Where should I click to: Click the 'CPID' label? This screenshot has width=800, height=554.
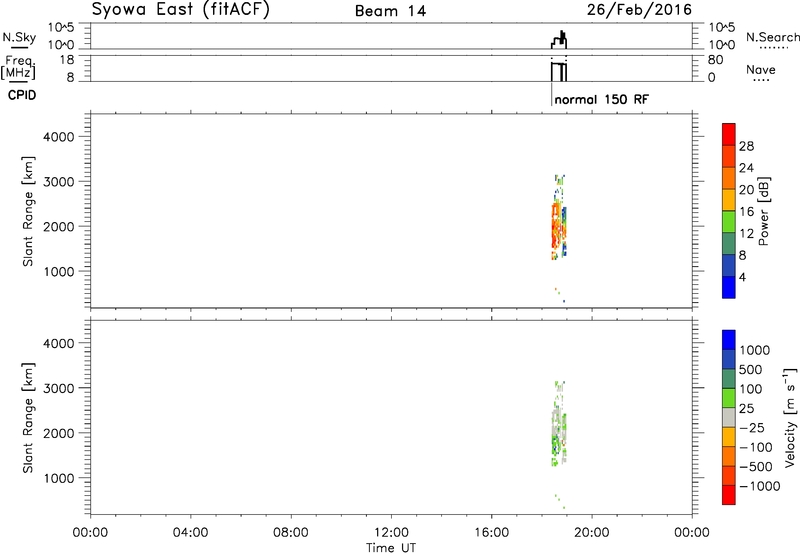pos(22,95)
